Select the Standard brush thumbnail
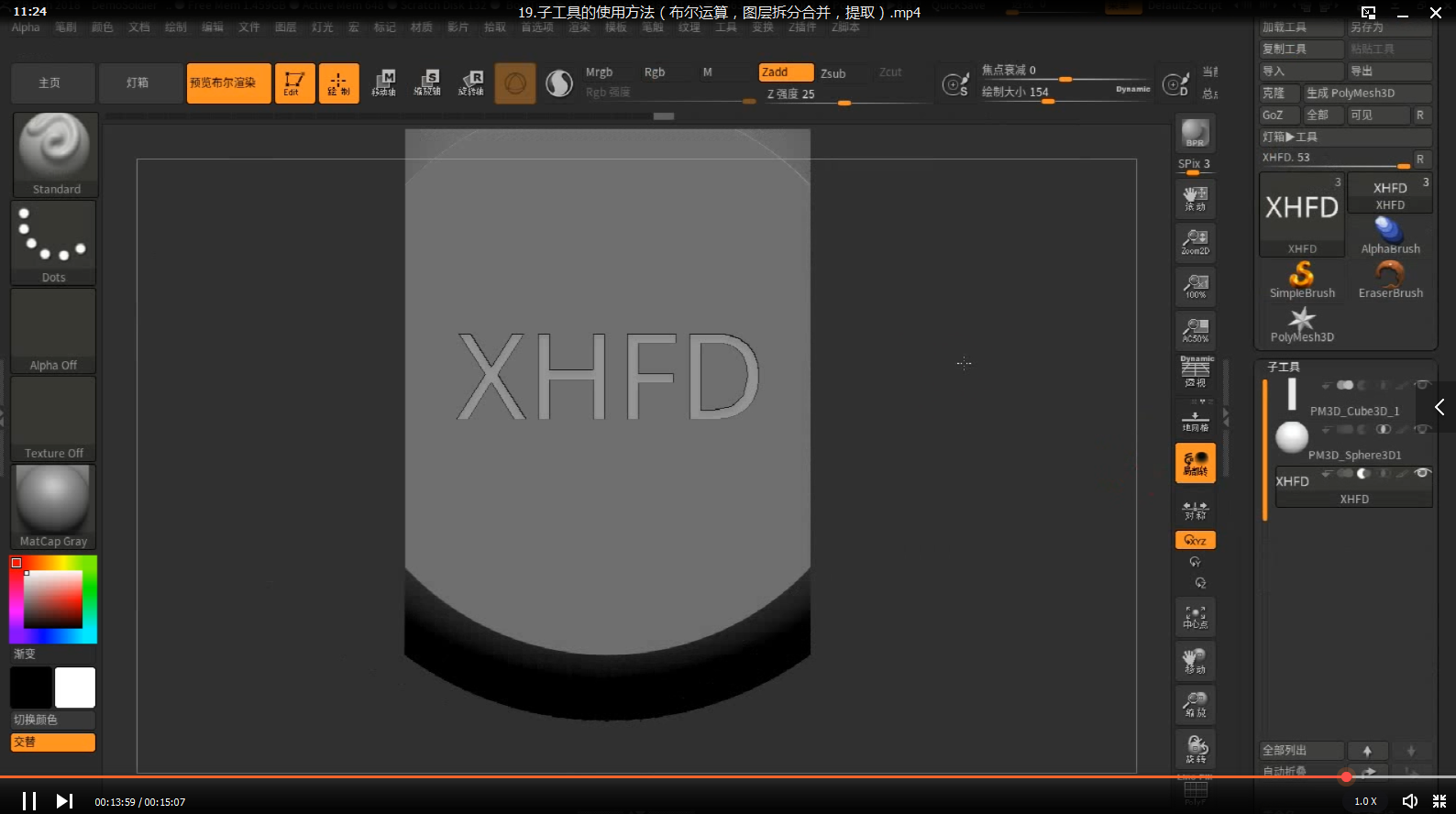The image size is (1456, 814). pyautogui.click(x=55, y=154)
